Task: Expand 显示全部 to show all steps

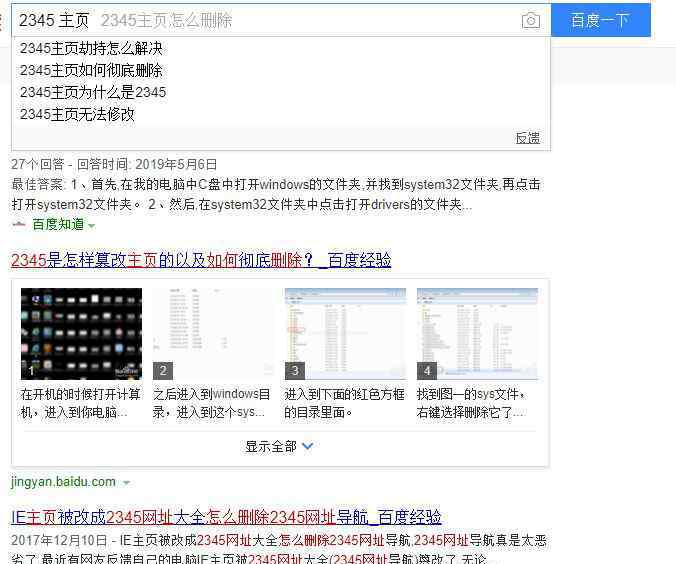Action: click(279, 446)
